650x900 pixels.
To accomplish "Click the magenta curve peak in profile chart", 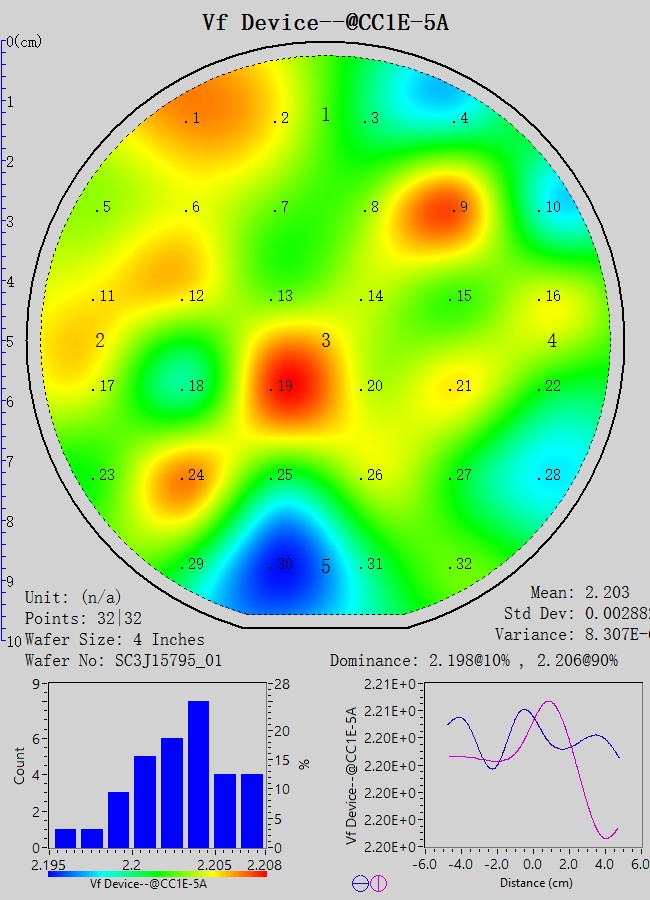I will point(547,702).
